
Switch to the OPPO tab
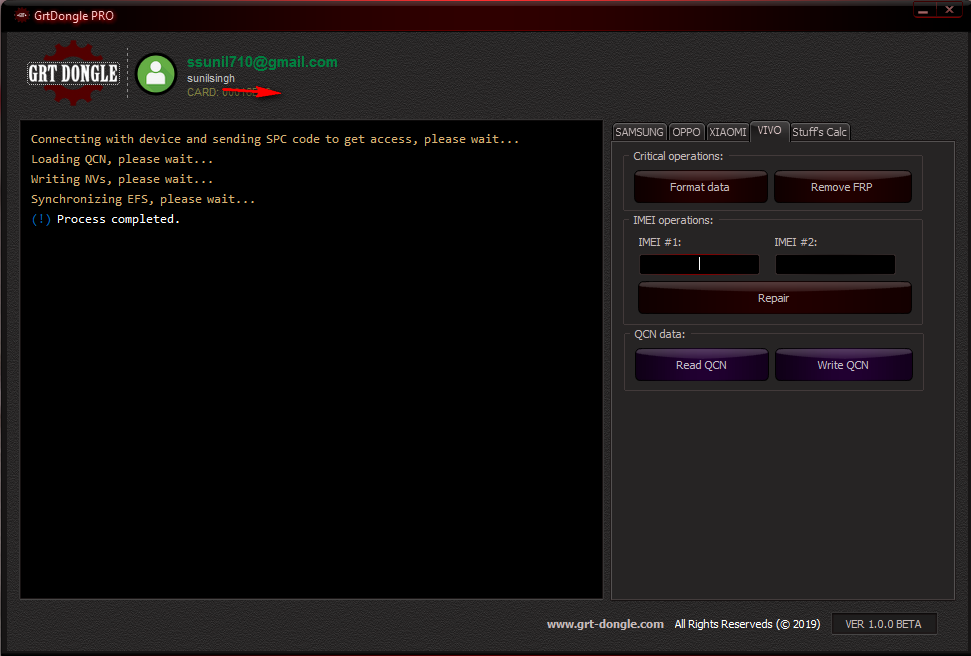click(686, 132)
